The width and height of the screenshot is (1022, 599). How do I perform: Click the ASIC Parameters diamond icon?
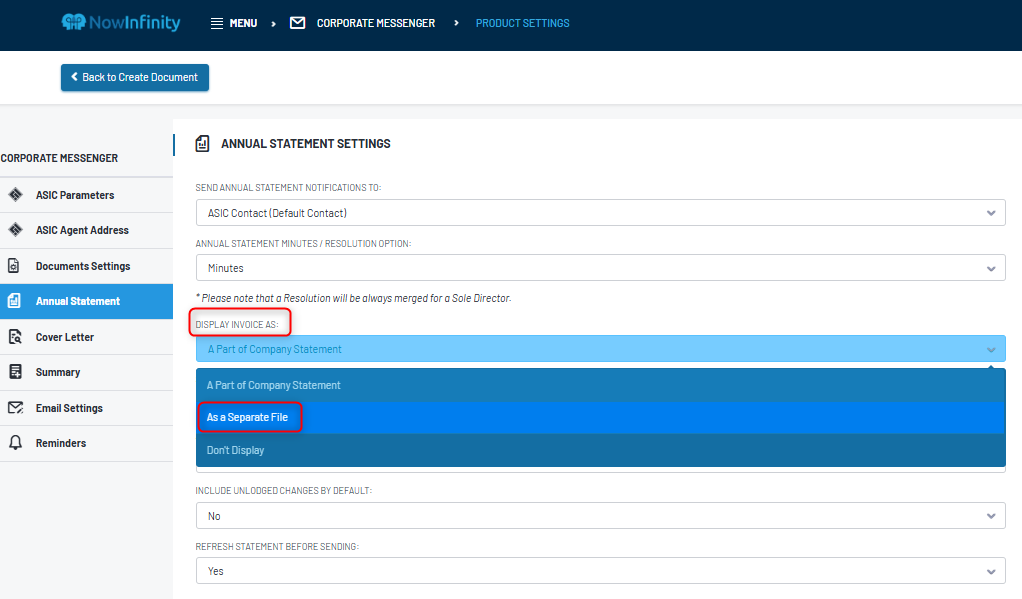pos(13,194)
